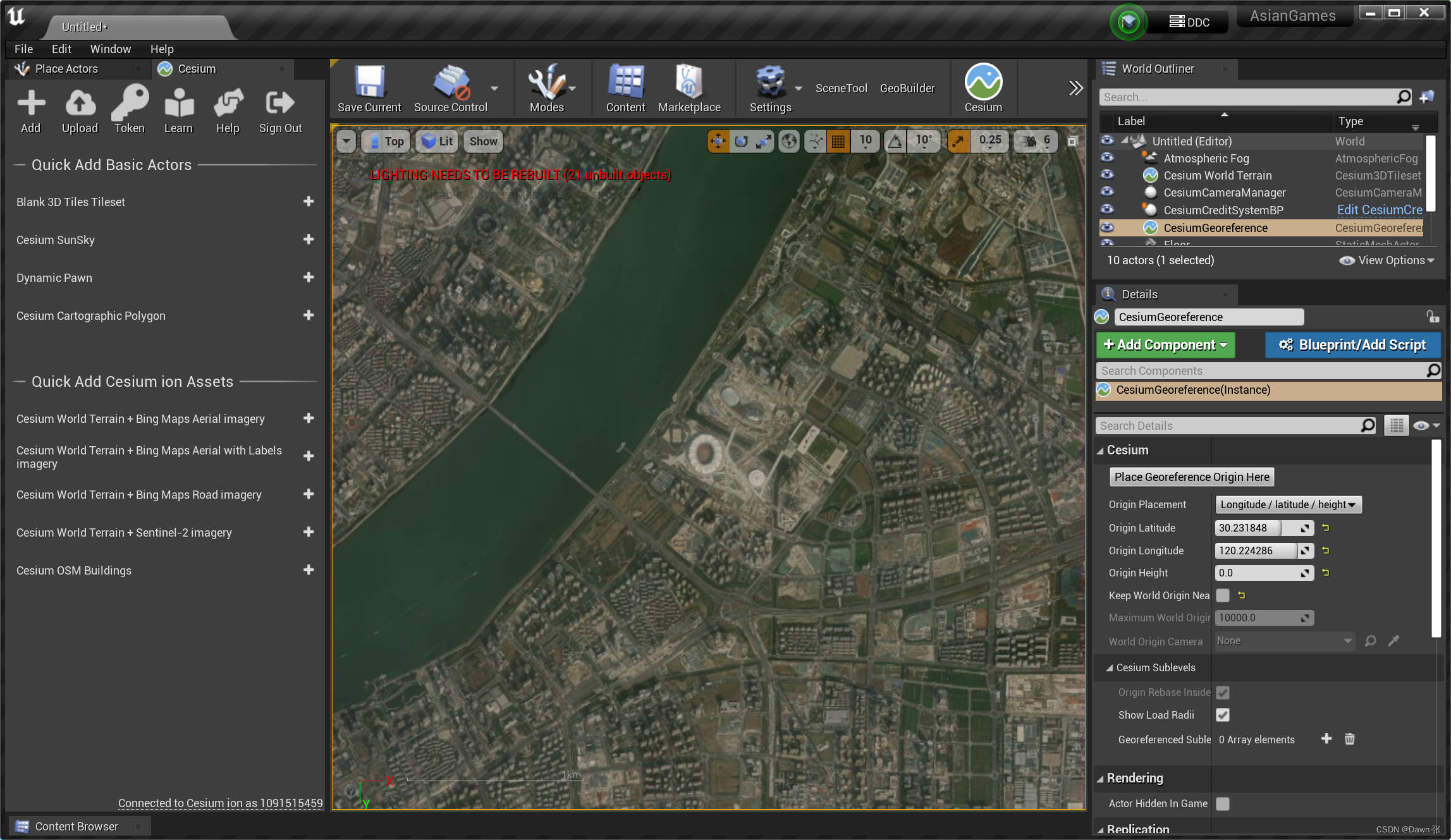Open the File menu
Screen dimensions: 1451x840
(x=23, y=49)
